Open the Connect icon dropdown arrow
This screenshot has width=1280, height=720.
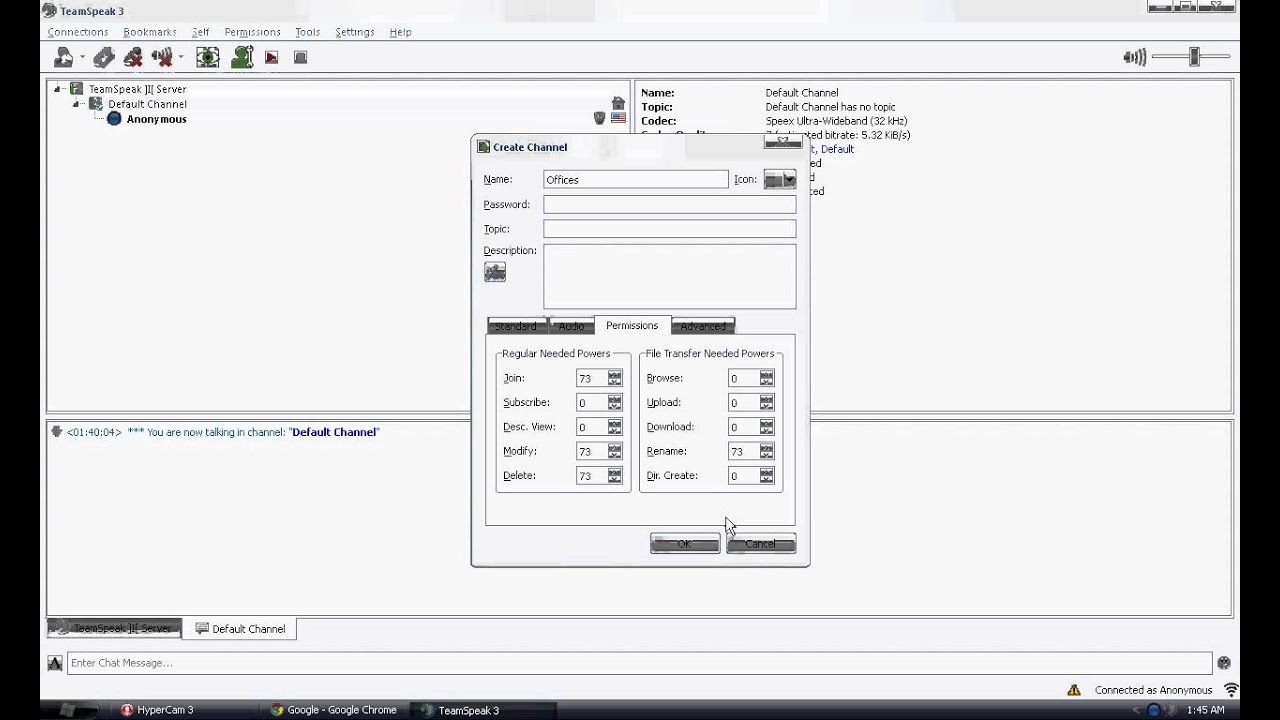[82, 58]
